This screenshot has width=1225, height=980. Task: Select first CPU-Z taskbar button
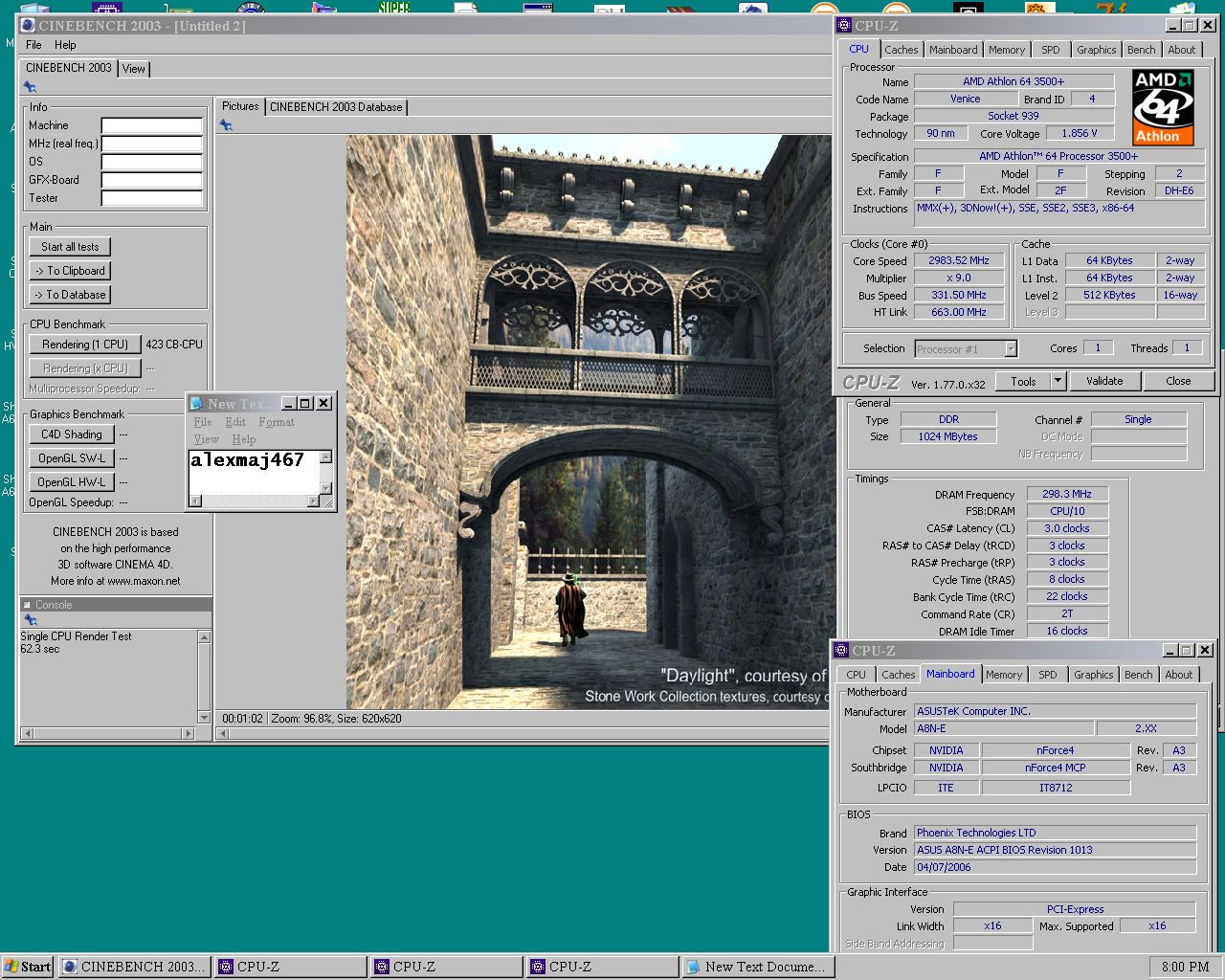290,967
